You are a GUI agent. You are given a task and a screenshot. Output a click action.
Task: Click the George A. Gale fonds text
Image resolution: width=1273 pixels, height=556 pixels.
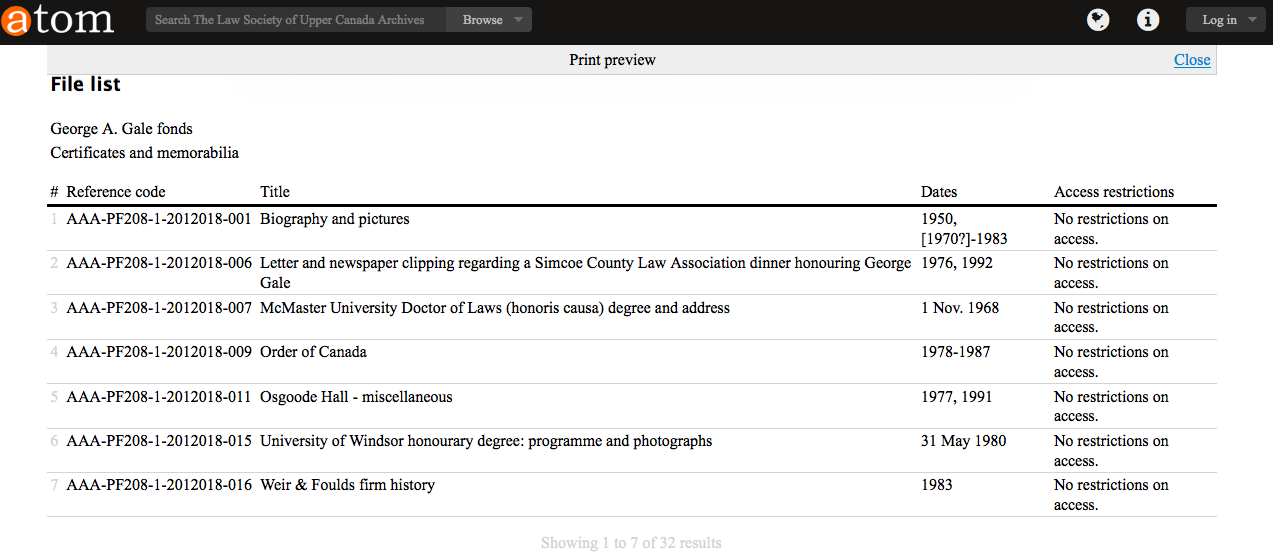pyautogui.click(x=121, y=129)
